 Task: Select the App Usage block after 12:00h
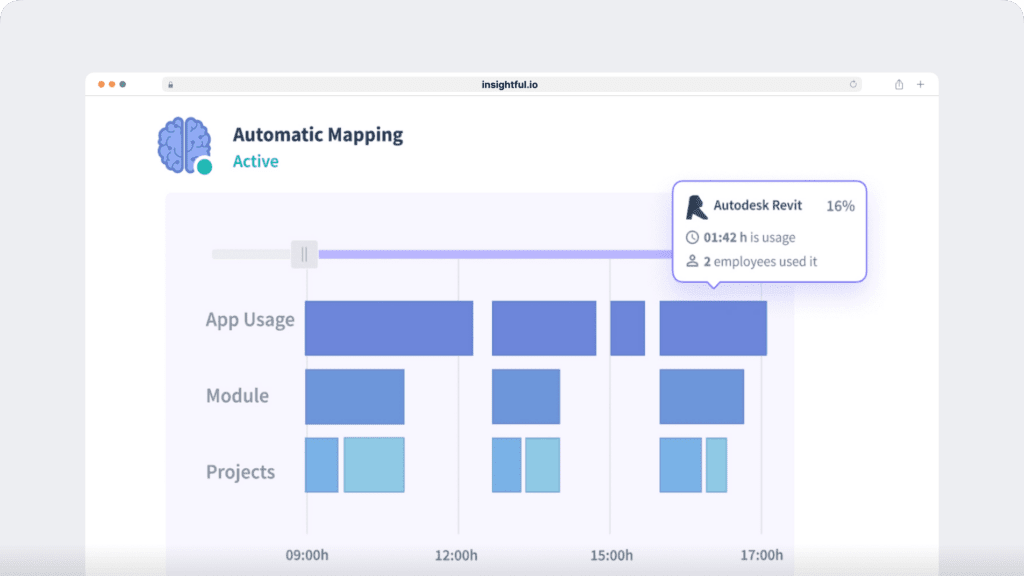(x=544, y=328)
